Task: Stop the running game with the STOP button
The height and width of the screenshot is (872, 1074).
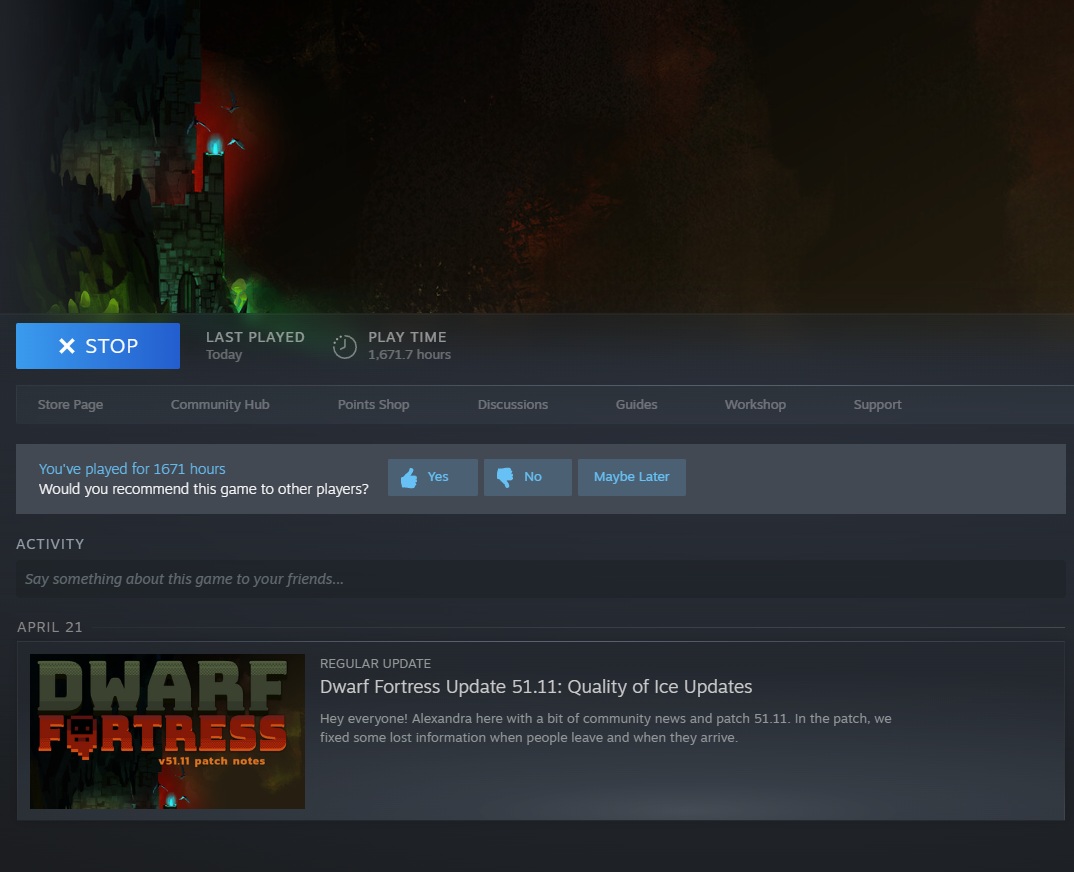Action: 98,346
